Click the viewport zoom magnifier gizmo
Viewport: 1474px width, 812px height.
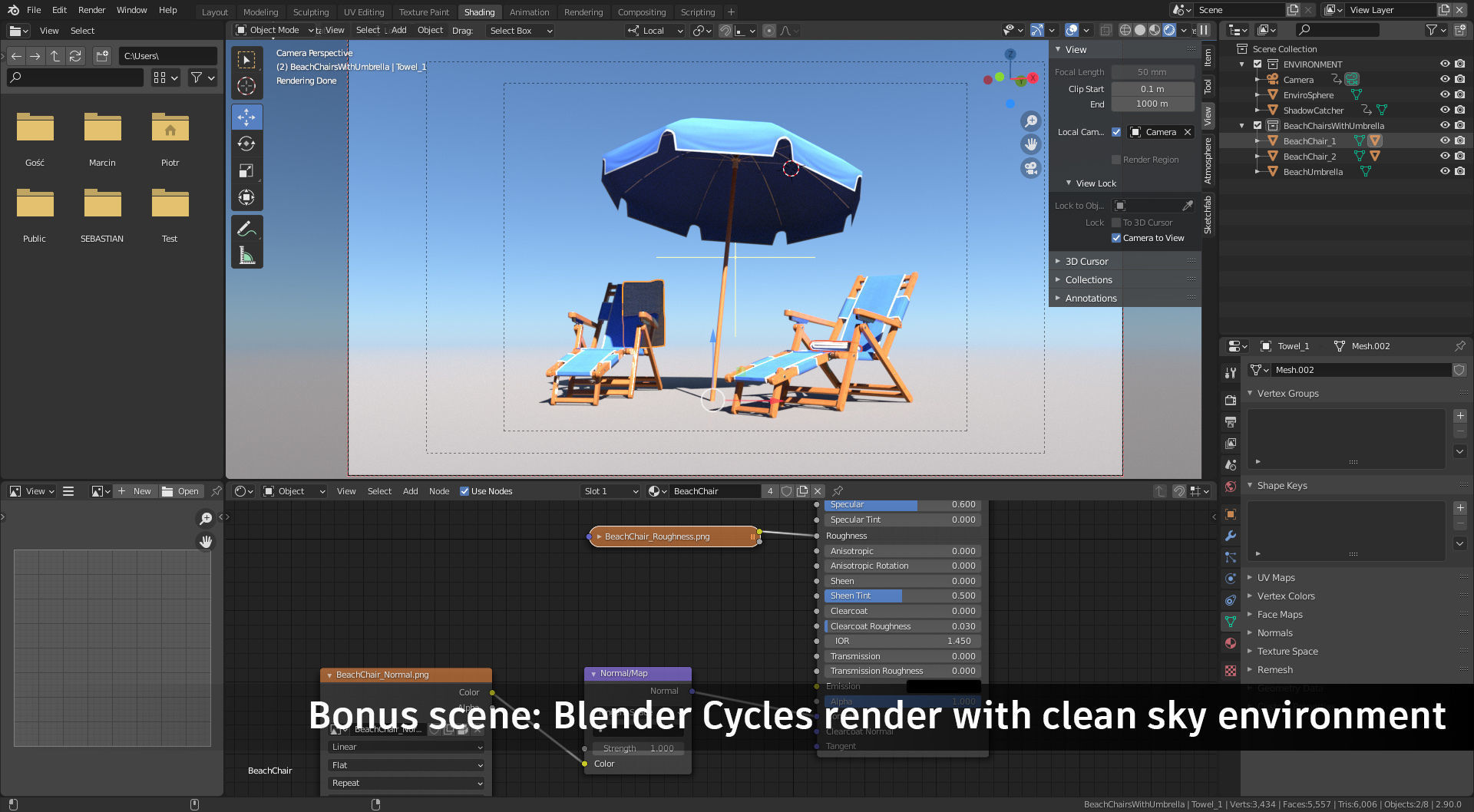1031,120
